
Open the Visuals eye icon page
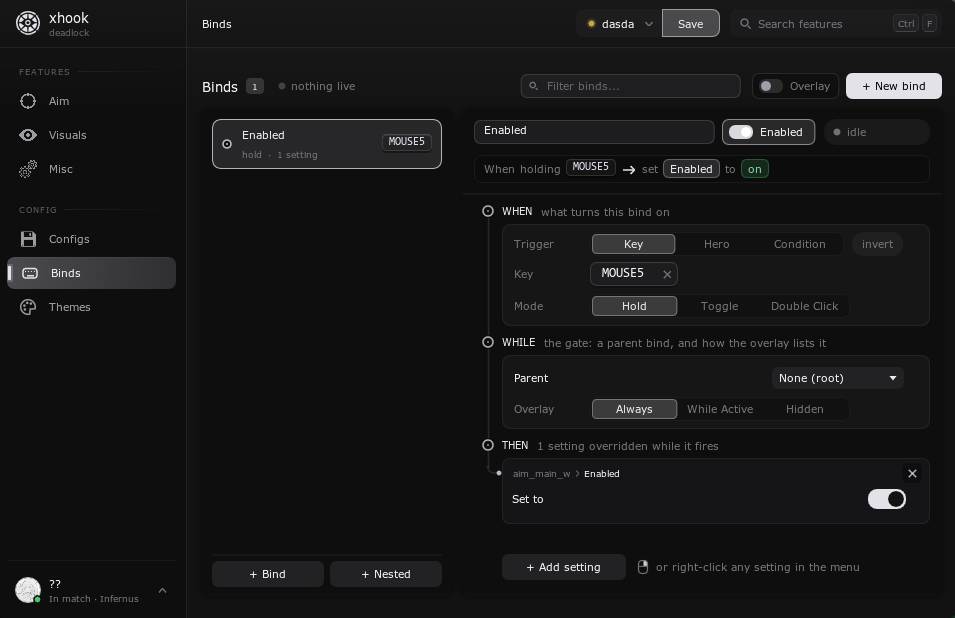click(x=28, y=135)
